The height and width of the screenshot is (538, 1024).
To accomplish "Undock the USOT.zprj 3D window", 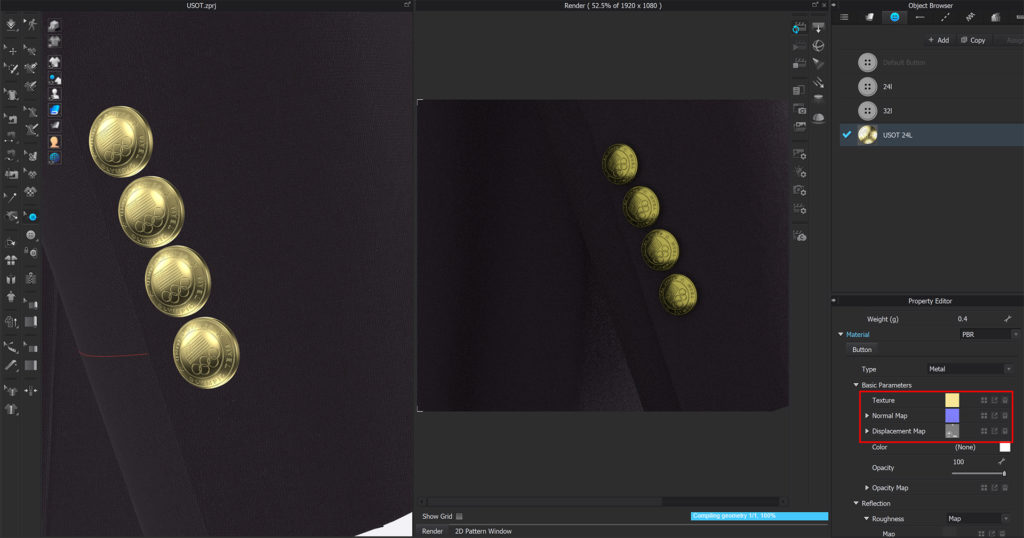I will click(x=407, y=5).
